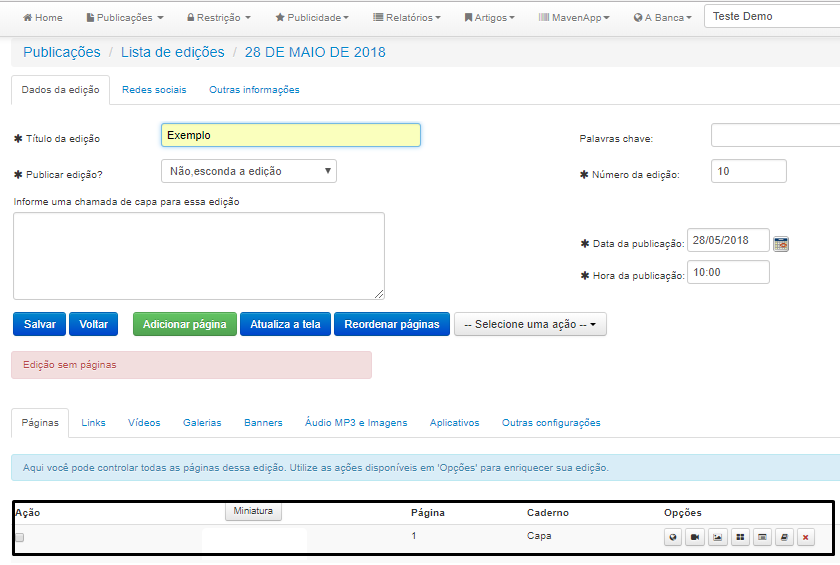The image size is (840, 565).
Task: Click the Capa caderno cell
Action: click(x=539, y=536)
